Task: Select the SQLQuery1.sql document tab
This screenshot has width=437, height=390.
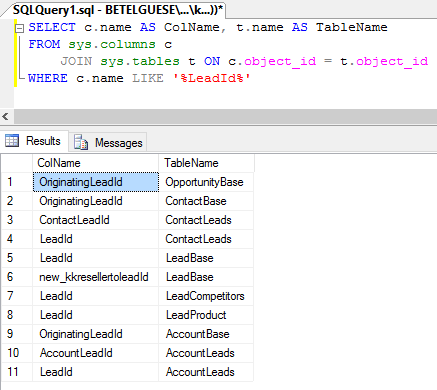Action: point(117,10)
